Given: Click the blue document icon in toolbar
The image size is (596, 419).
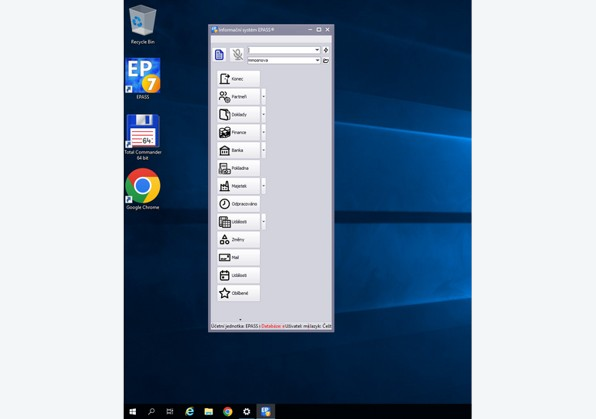Looking at the screenshot, I should point(219,55).
